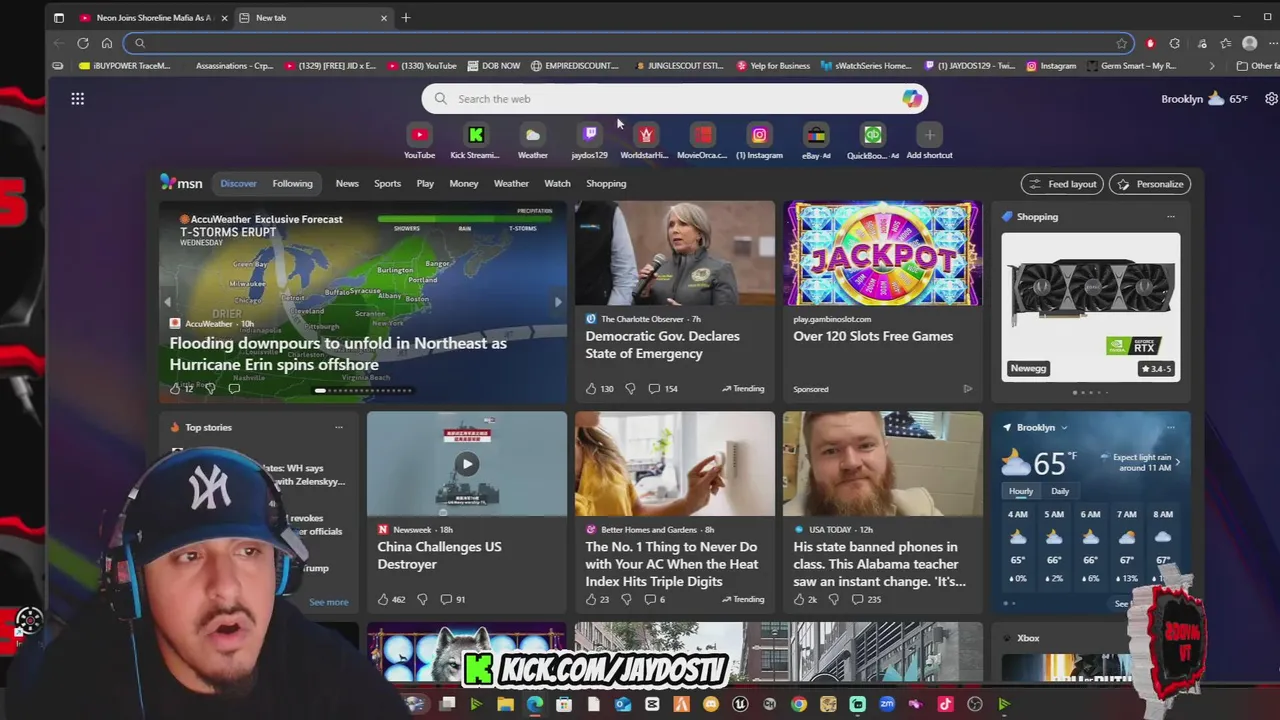Viewport: 1280px width, 720px height.
Task: Open the Instagram shortcut tile
Action: pos(759,141)
